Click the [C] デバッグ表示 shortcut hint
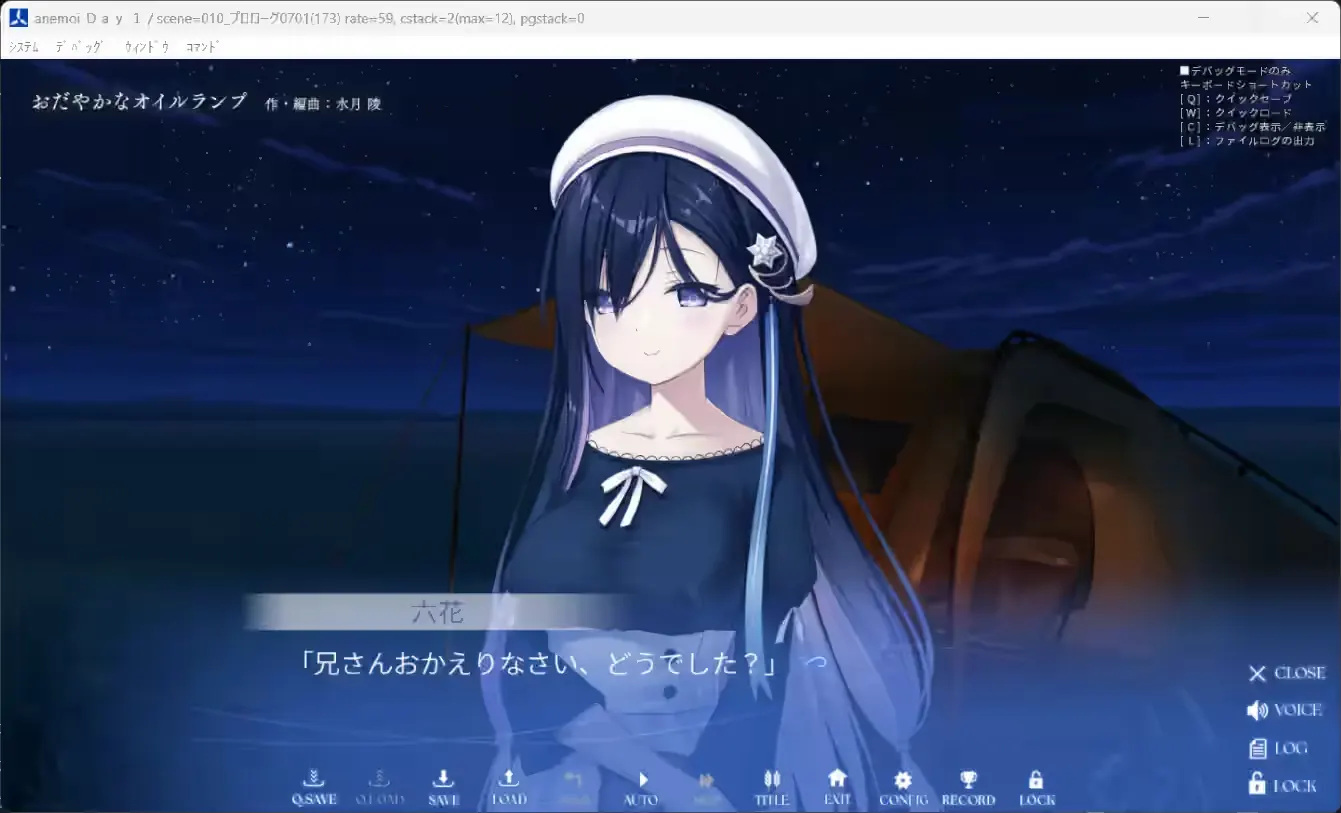This screenshot has width=1341, height=813. [1253, 127]
